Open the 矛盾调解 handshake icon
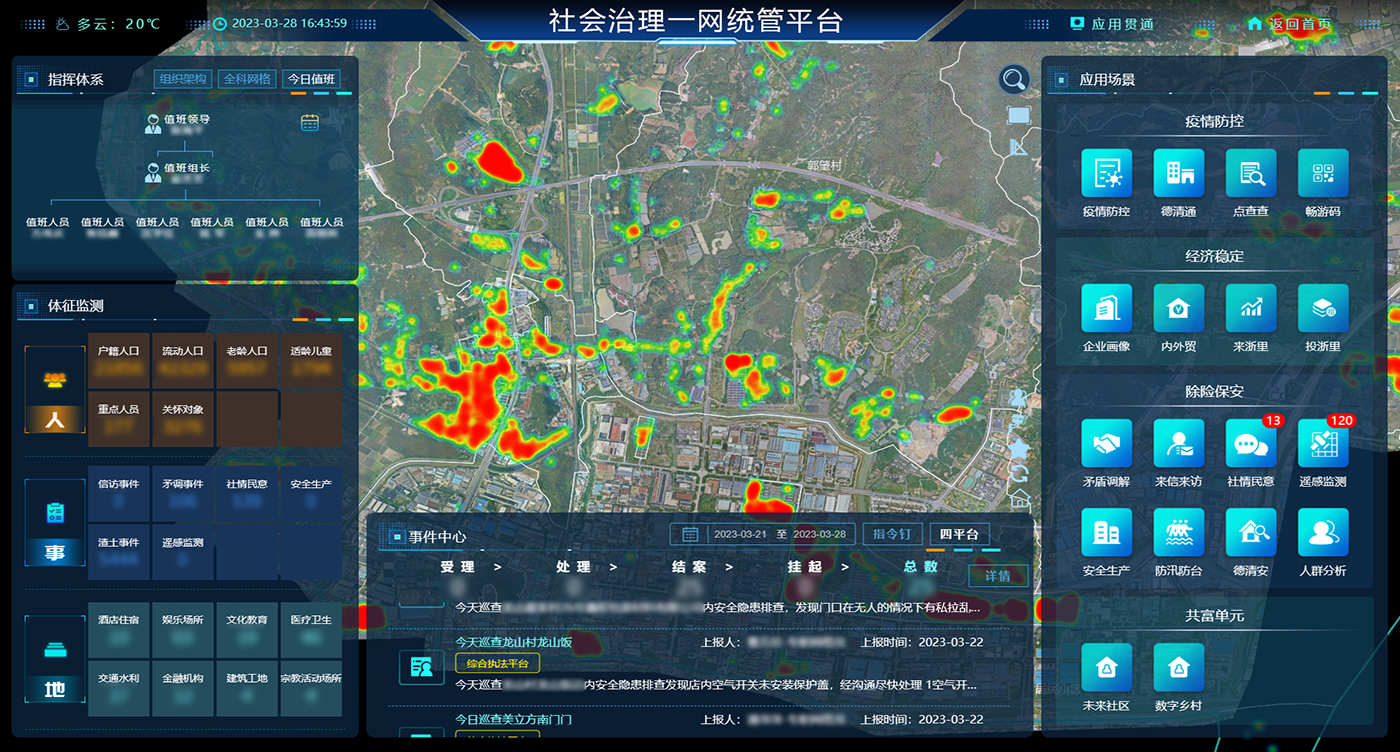The width and height of the screenshot is (1400, 752). click(x=1106, y=444)
